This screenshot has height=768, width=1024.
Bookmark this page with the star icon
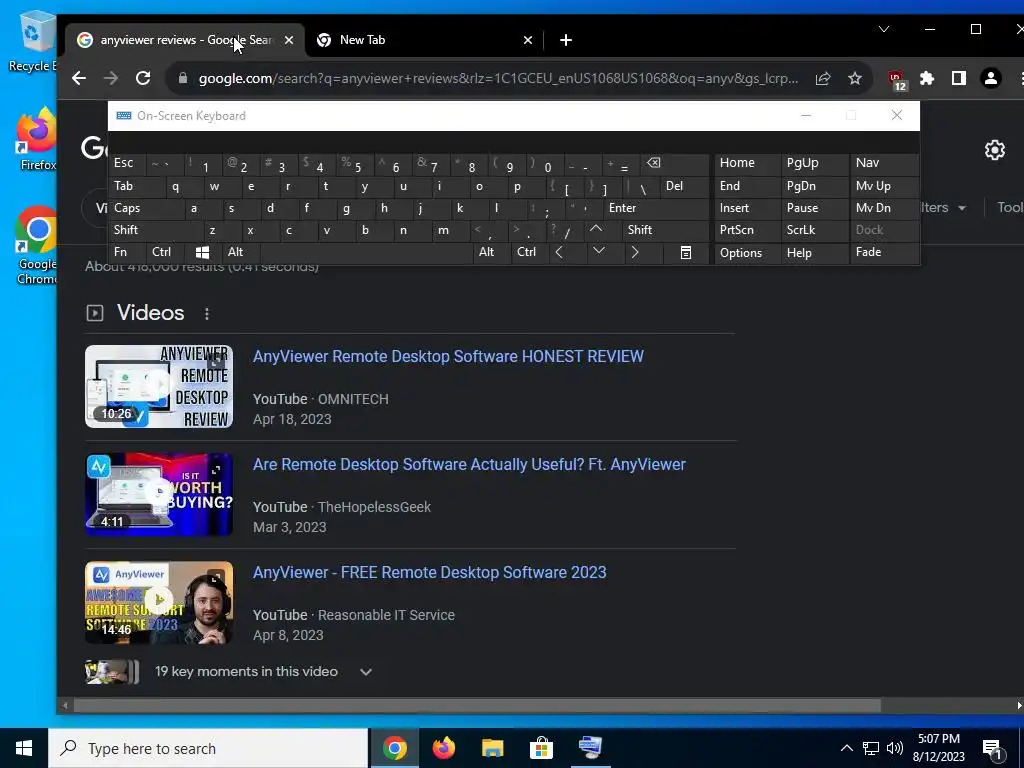855,78
